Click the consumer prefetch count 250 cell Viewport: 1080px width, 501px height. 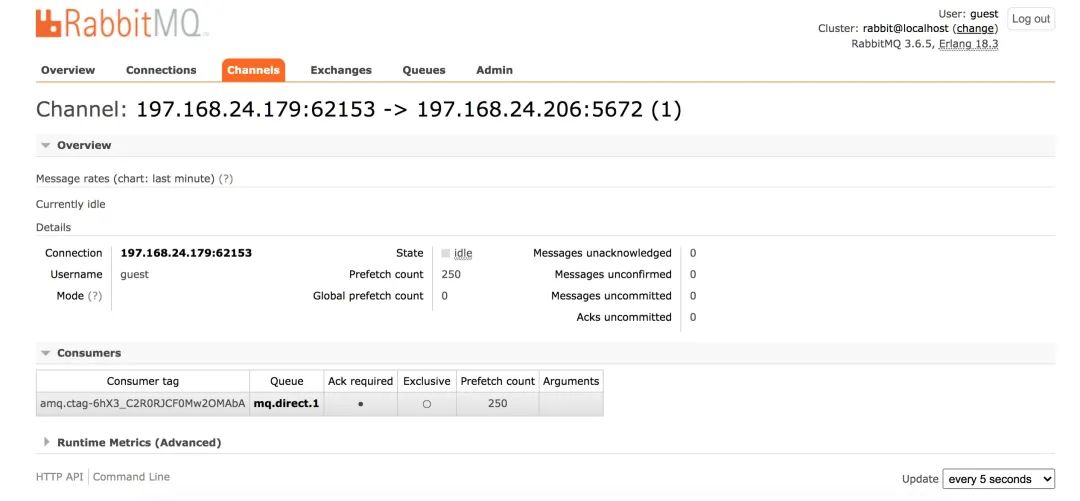coord(497,404)
